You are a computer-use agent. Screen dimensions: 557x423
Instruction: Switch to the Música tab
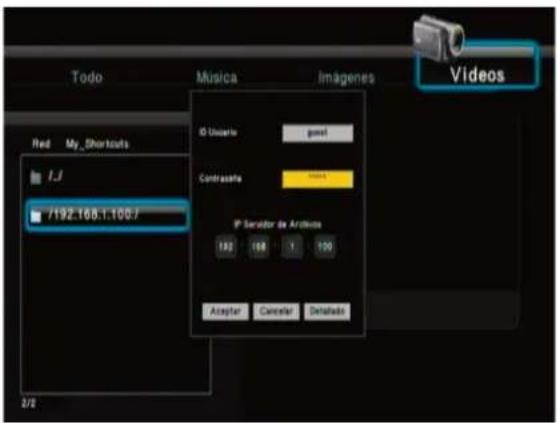pyautogui.click(x=217, y=77)
